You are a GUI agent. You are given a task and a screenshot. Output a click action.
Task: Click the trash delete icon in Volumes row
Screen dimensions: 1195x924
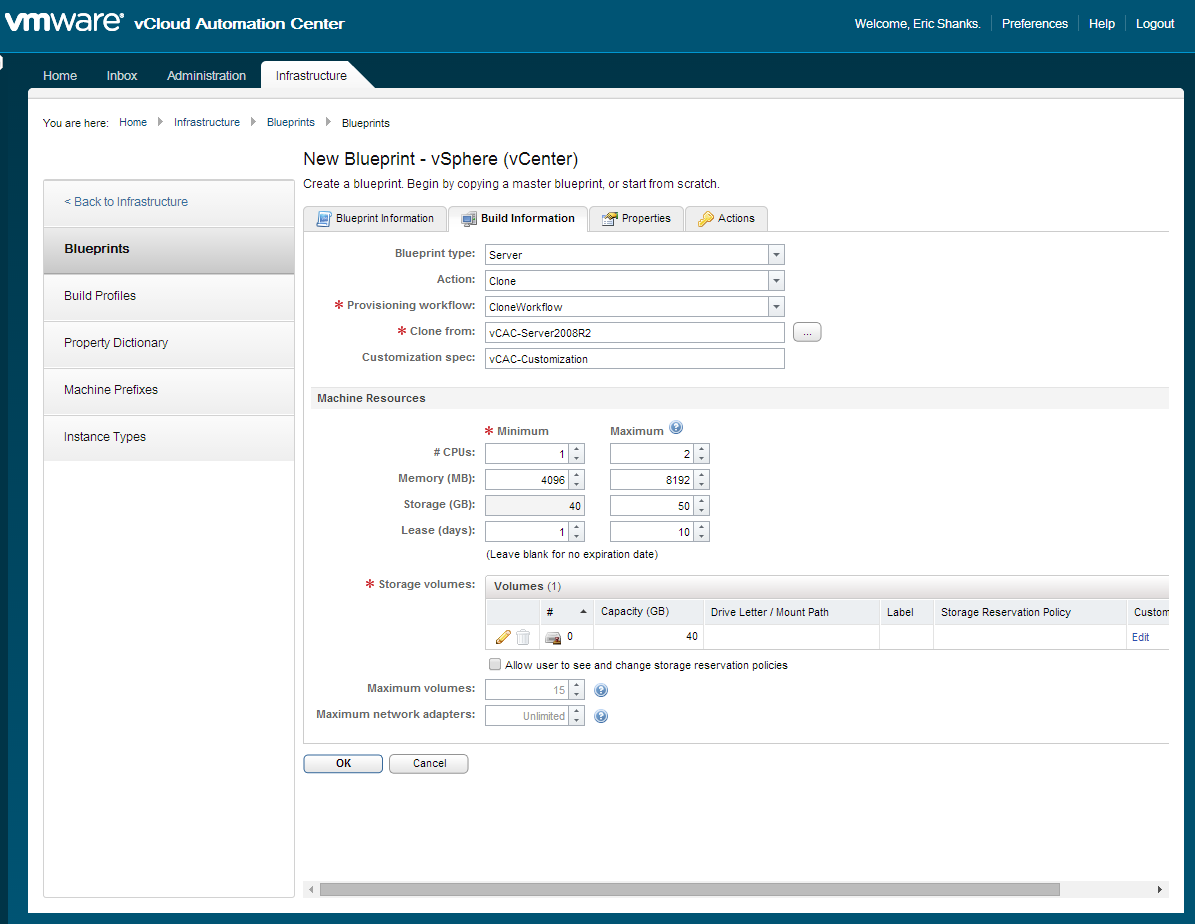(523, 637)
